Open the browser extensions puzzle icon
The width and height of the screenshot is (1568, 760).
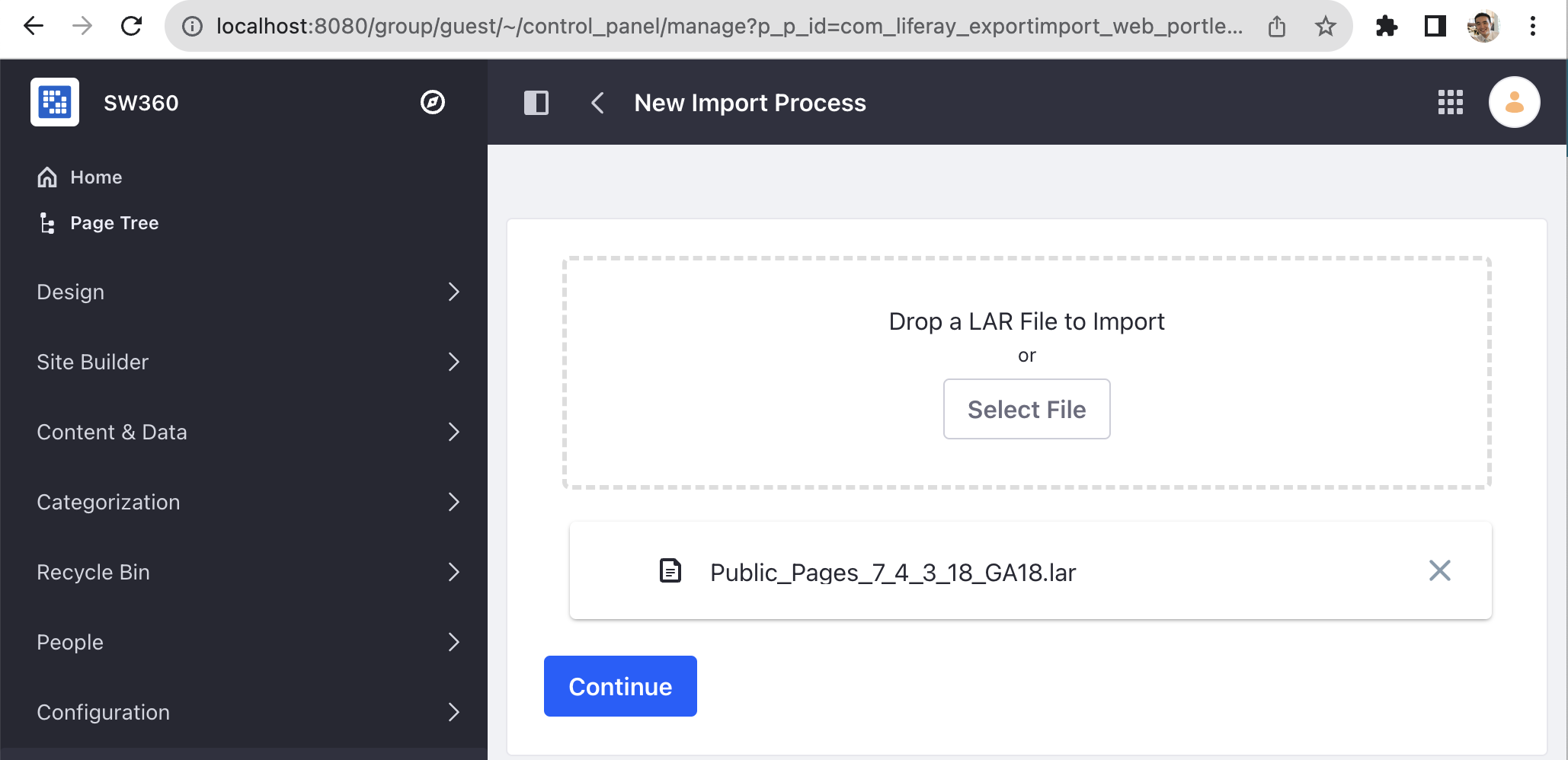[x=1386, y=27]
